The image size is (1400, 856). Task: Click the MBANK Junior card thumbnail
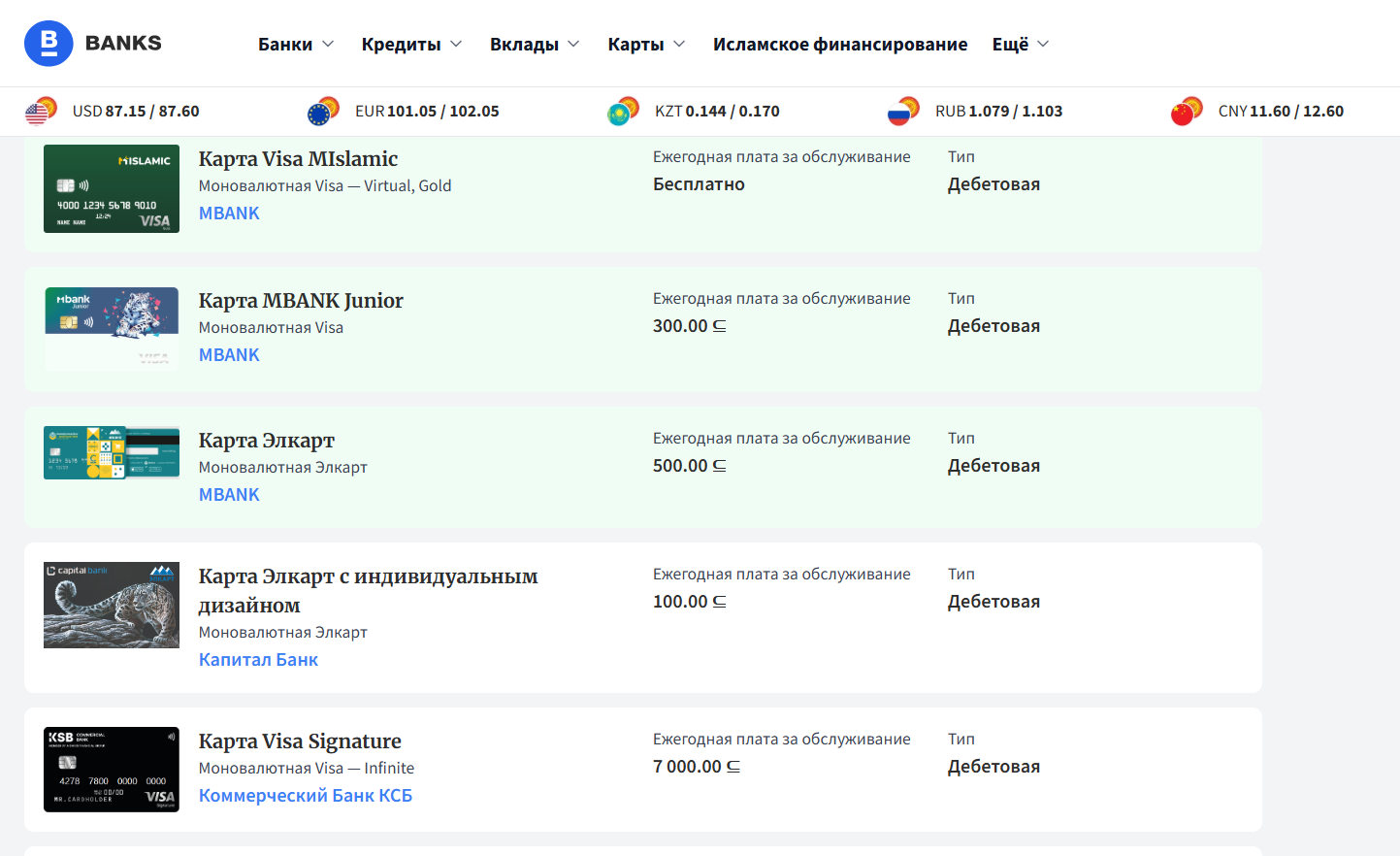pos(111,327)
